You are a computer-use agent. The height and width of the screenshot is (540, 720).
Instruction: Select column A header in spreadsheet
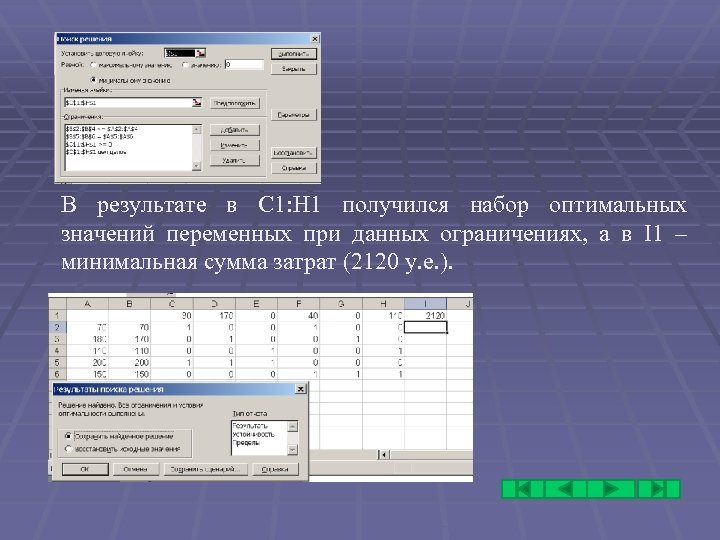[88, 304]
